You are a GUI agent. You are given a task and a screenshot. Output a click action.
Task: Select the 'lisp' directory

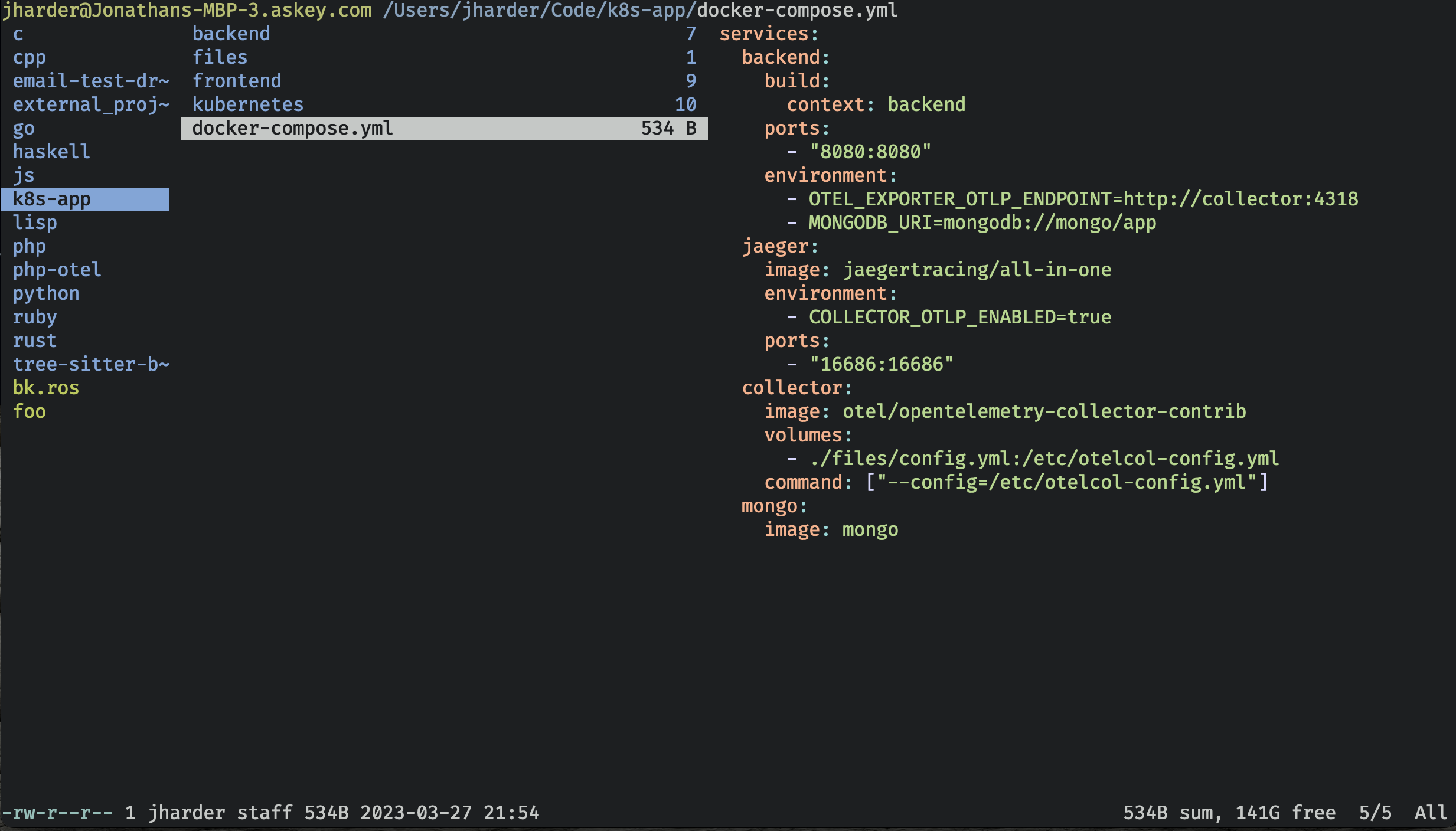(35, 223)
